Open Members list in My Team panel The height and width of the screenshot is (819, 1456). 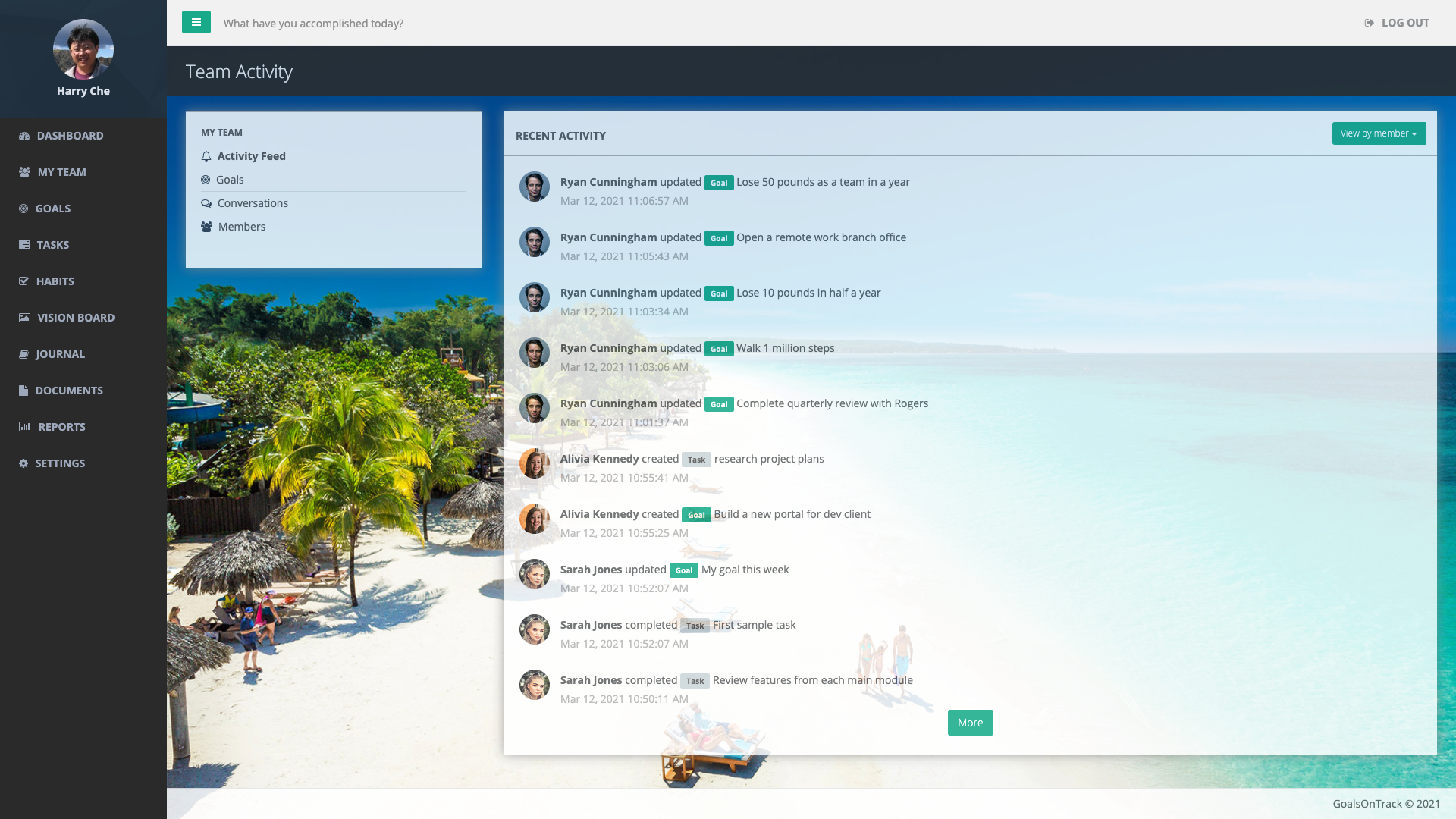241,227
